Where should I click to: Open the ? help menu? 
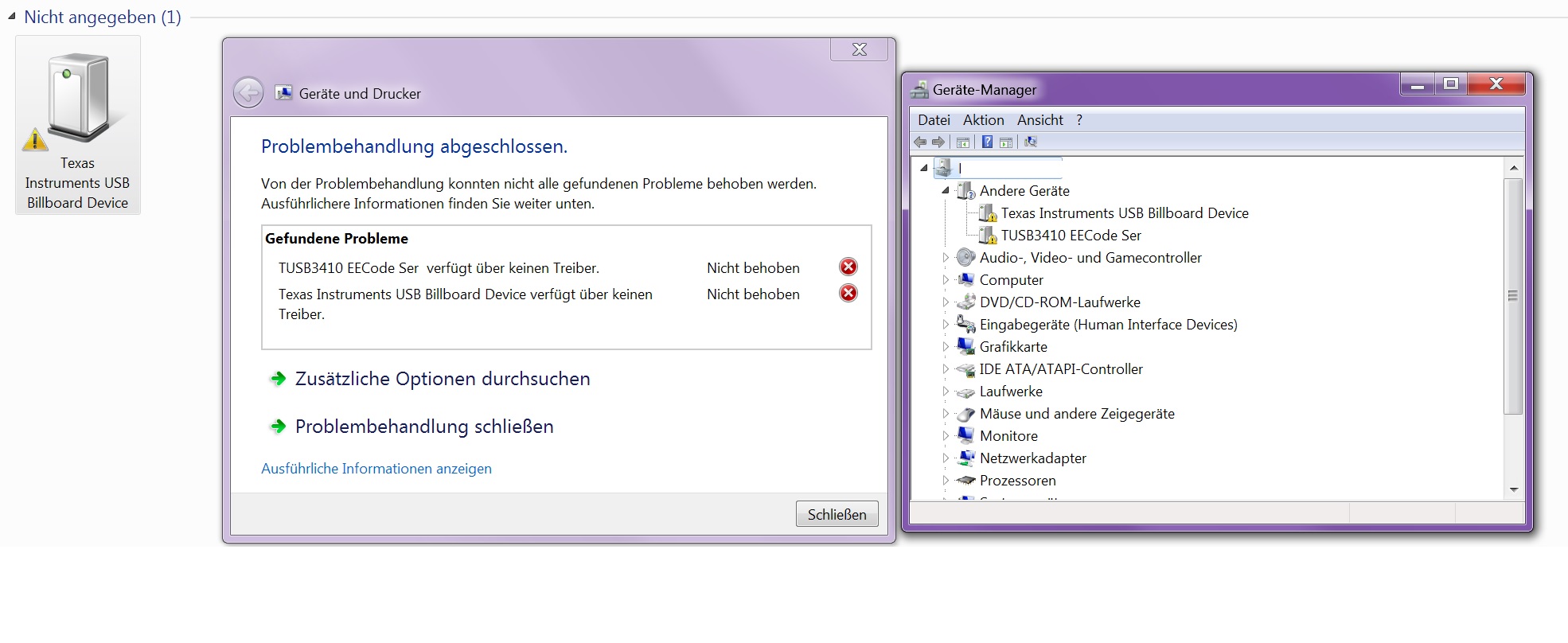1079,120
